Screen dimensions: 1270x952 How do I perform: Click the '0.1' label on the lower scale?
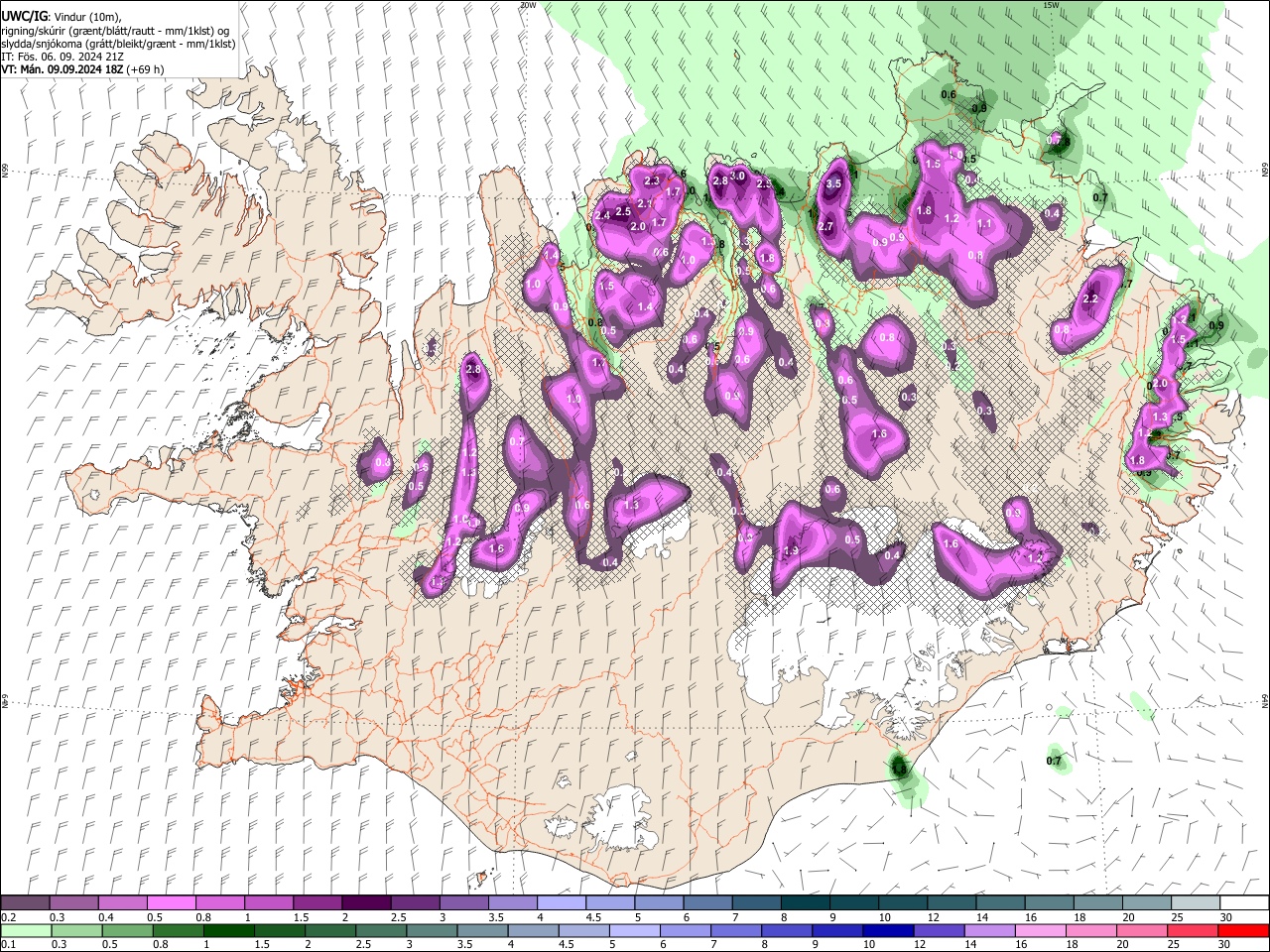click(8, 944)
